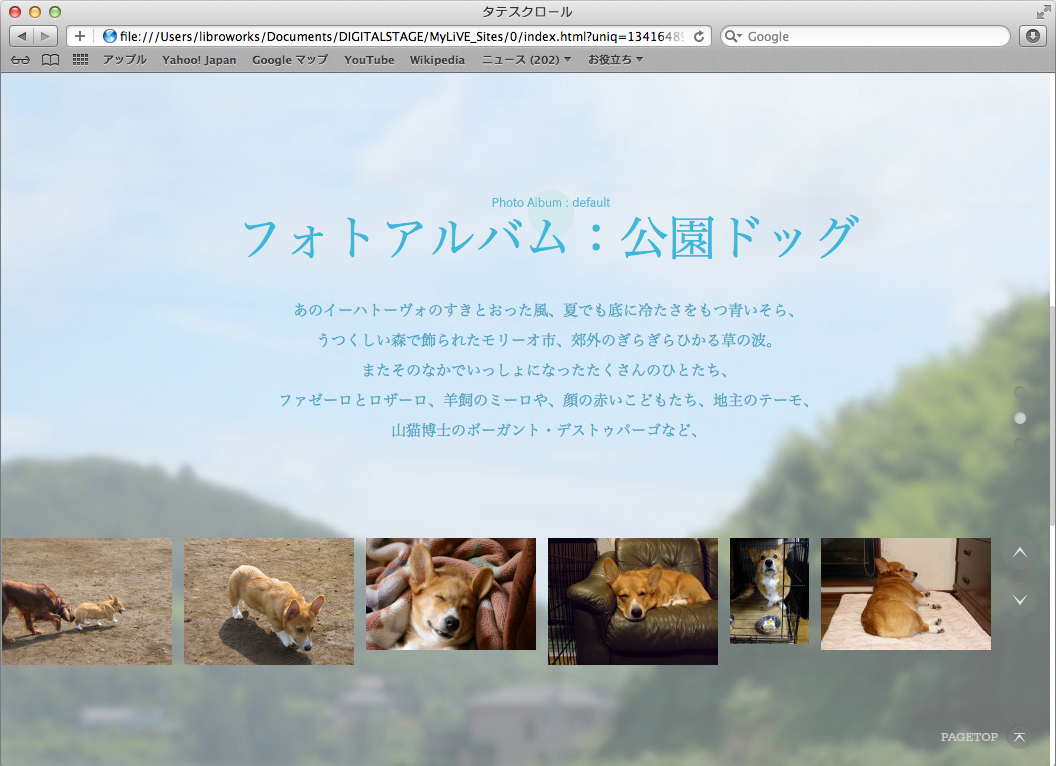Open the Google マップ bookmark

click(290, 60)
